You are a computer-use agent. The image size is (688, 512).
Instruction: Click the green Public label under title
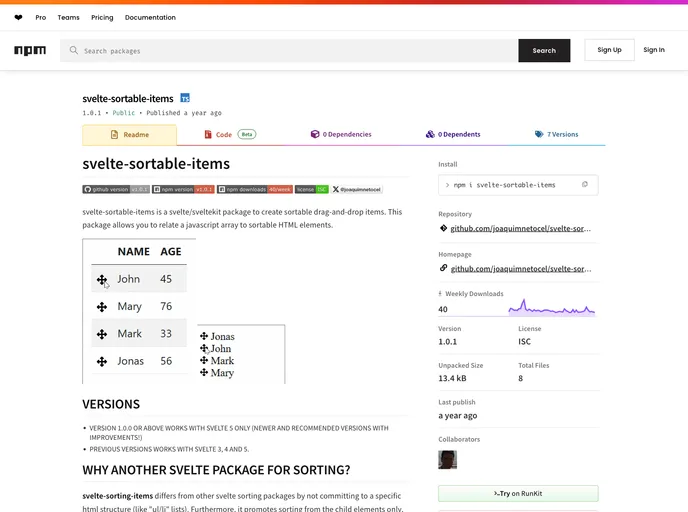pyautogui.click(x=124, y=113)
